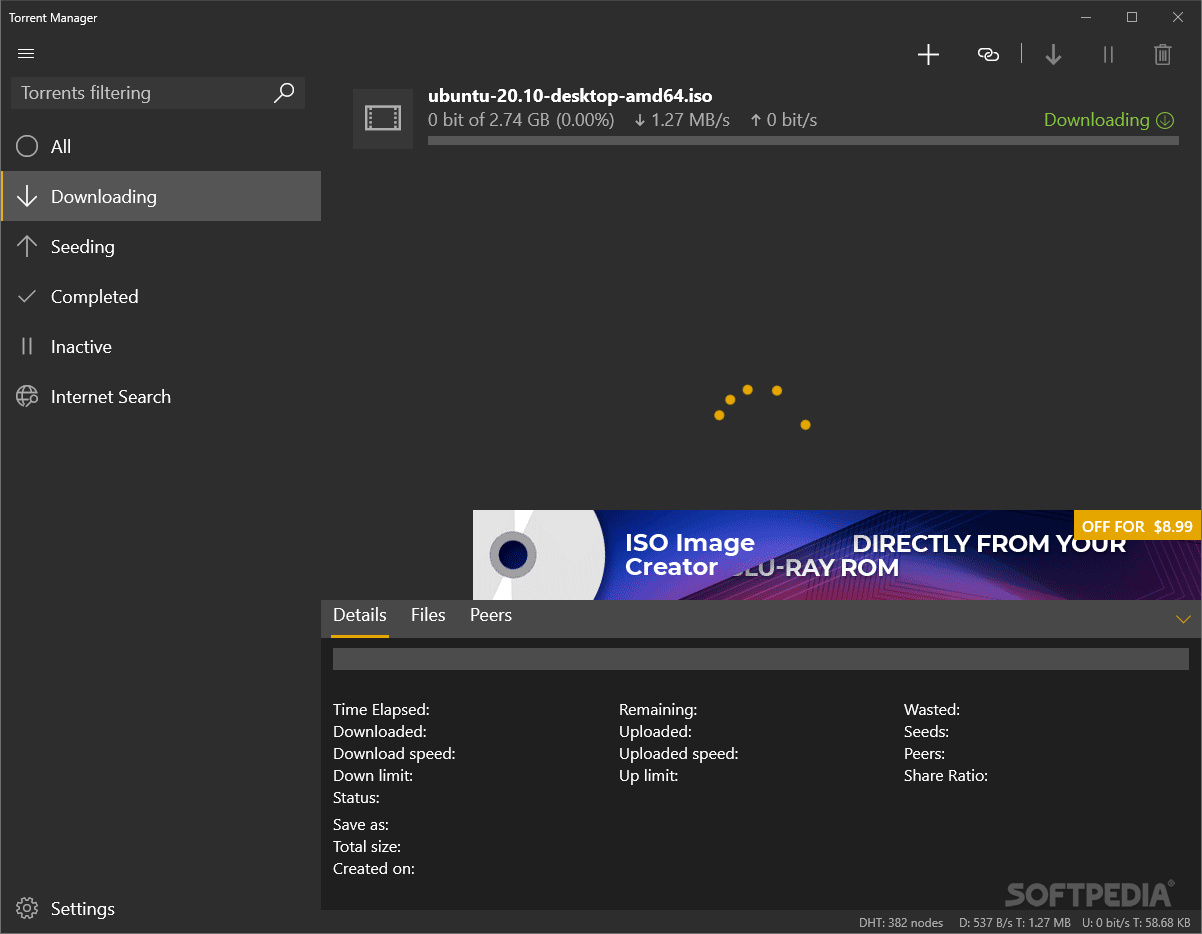Click the All circle sidebar icon
Screen dimensions: 1202x934
pos(27,147)
